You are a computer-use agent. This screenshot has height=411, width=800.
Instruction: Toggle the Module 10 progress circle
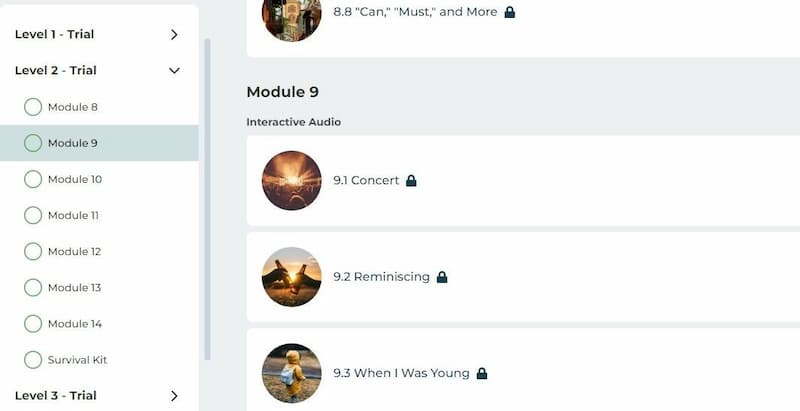coord(33,179)
